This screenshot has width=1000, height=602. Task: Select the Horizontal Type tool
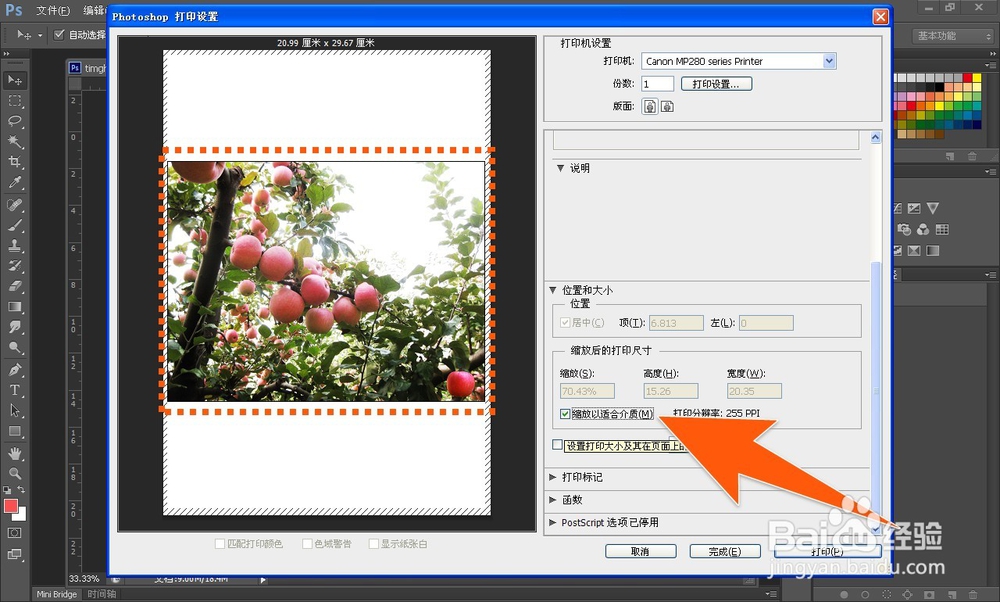[15, 390]
